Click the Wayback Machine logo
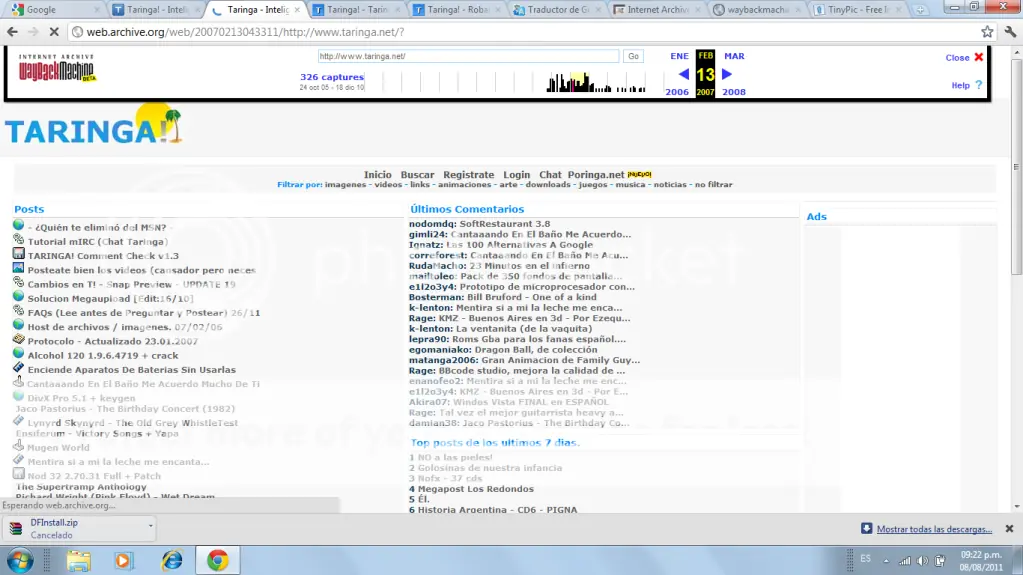Viewport: 1023px width, 575px height. (57, 68)
